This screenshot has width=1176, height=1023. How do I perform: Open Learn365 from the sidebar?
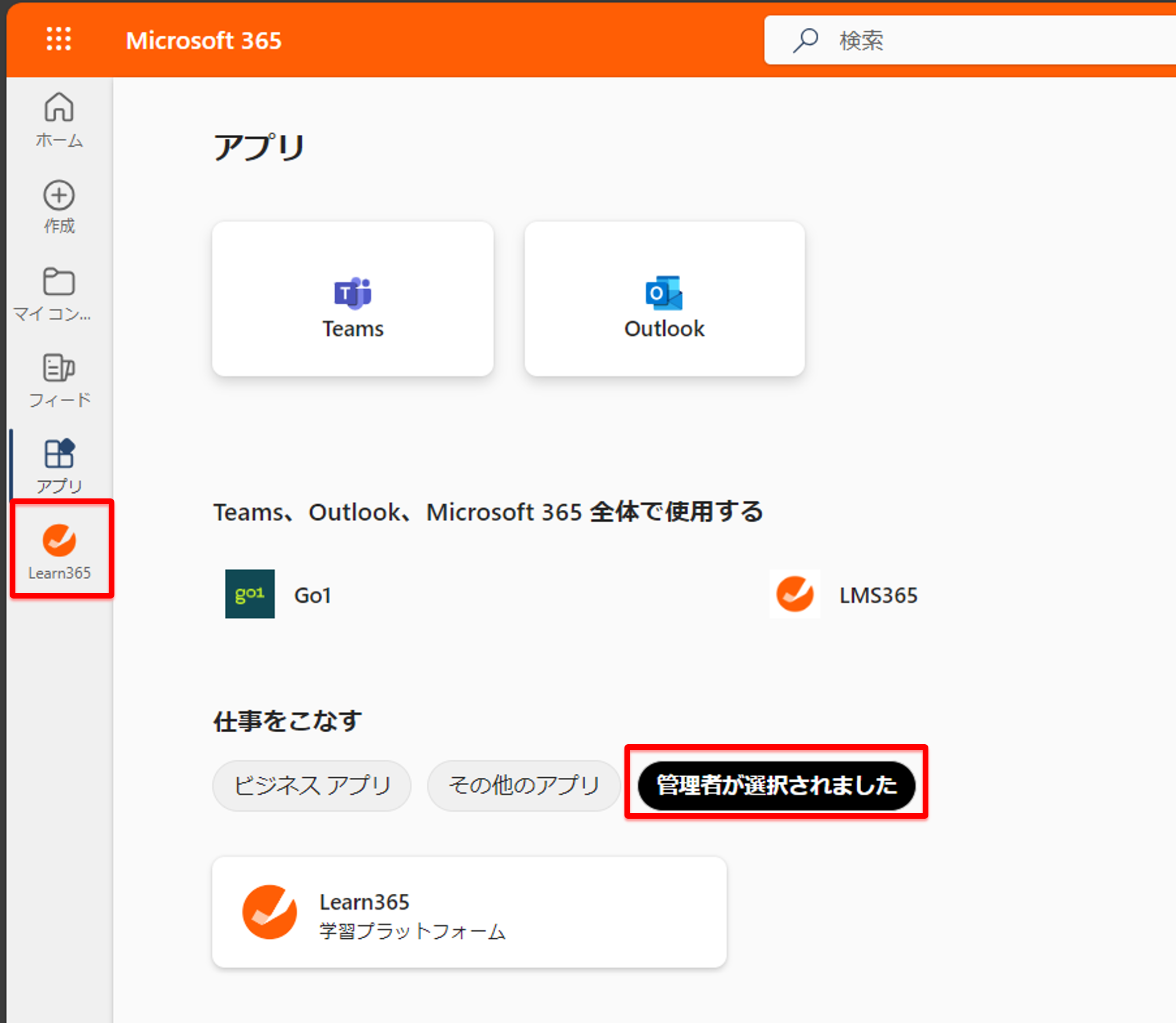click(59, 551)
